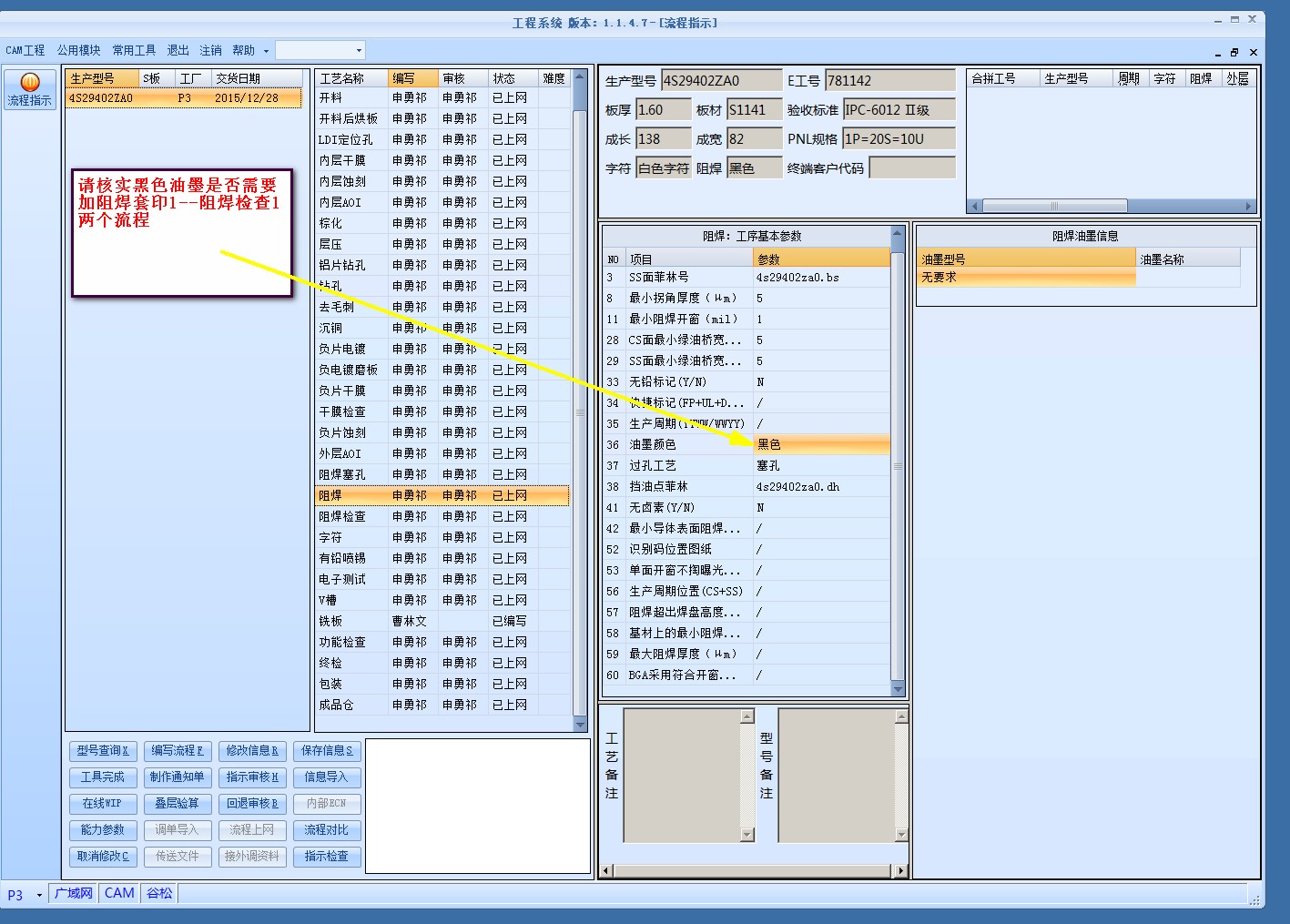
Task: Switch to the 谷松 tab at the bottom
Action: point(159,893)
